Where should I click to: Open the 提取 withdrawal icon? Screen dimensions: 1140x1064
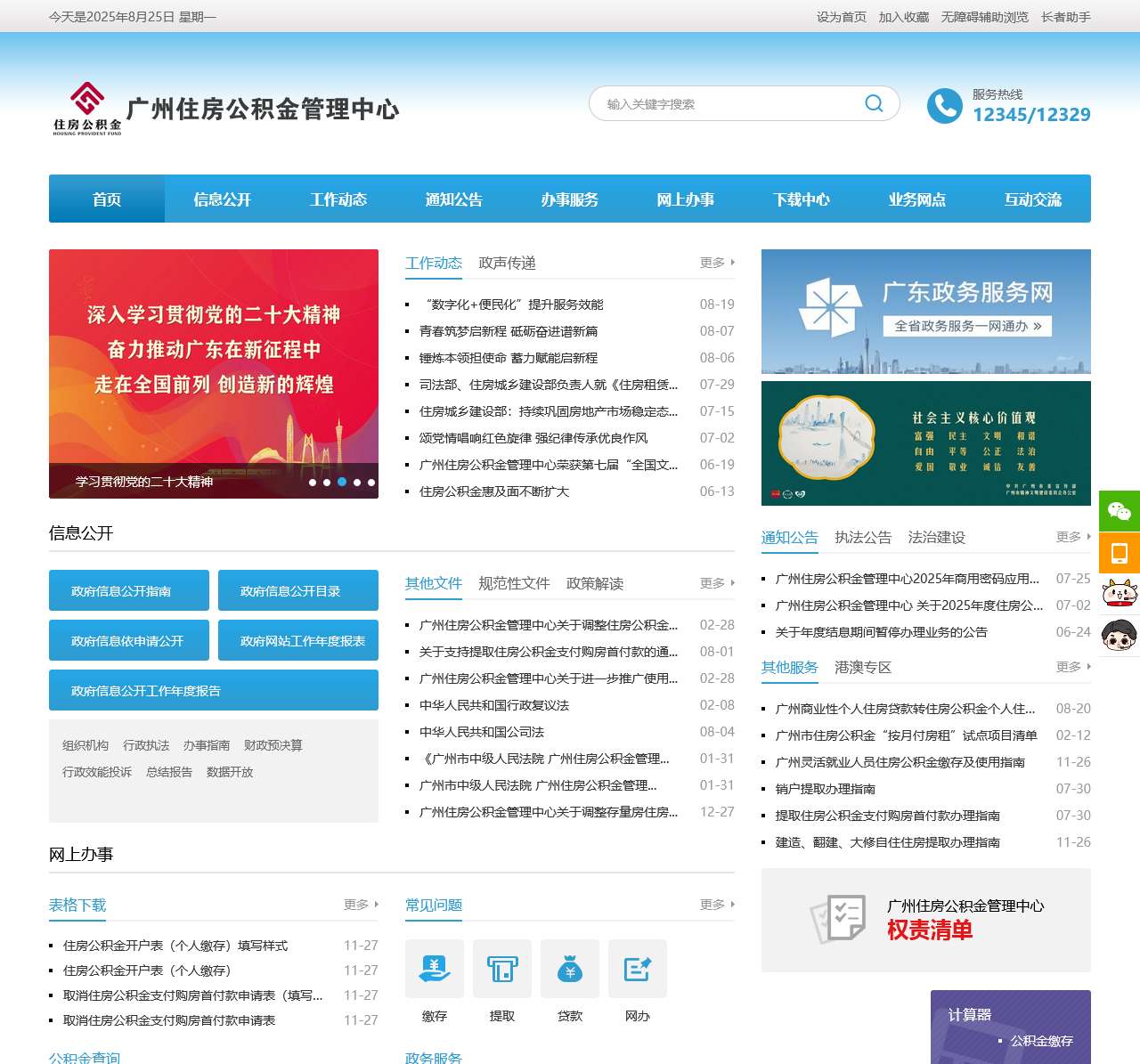[x=502, y=969]
